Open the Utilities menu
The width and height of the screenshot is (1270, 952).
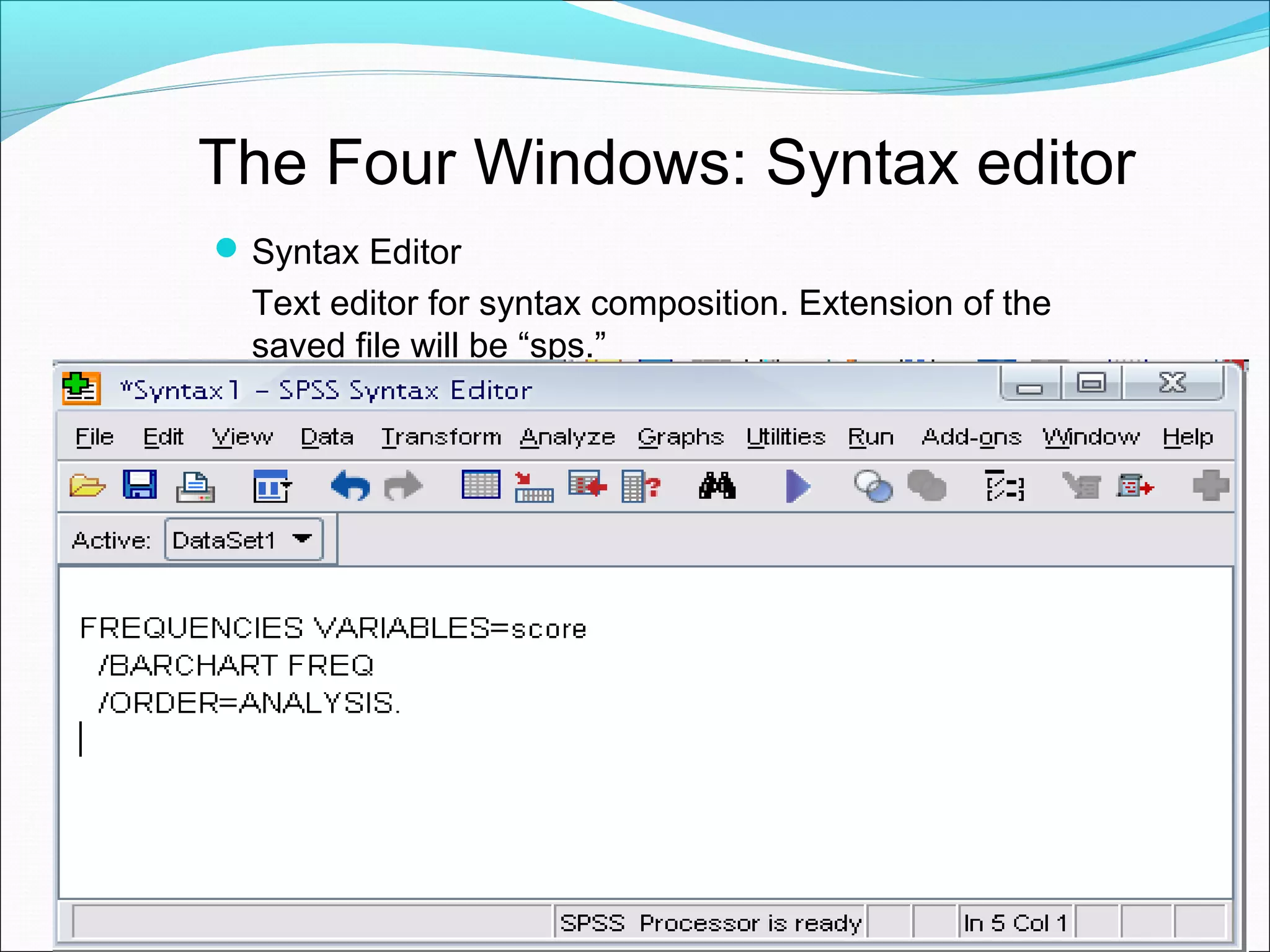(x=786, y=438)
